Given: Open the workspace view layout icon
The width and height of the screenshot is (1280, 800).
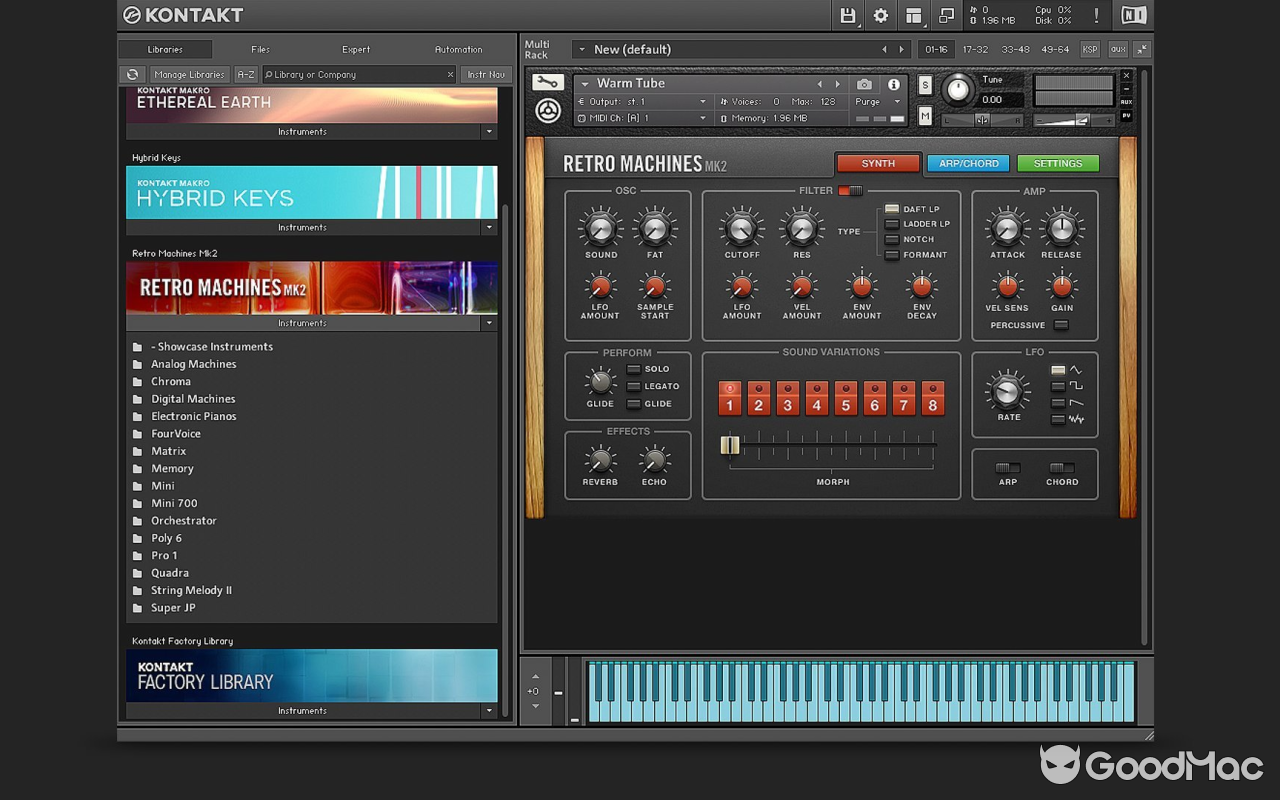Looking at the screenshot, I should [x=913, y=15].
